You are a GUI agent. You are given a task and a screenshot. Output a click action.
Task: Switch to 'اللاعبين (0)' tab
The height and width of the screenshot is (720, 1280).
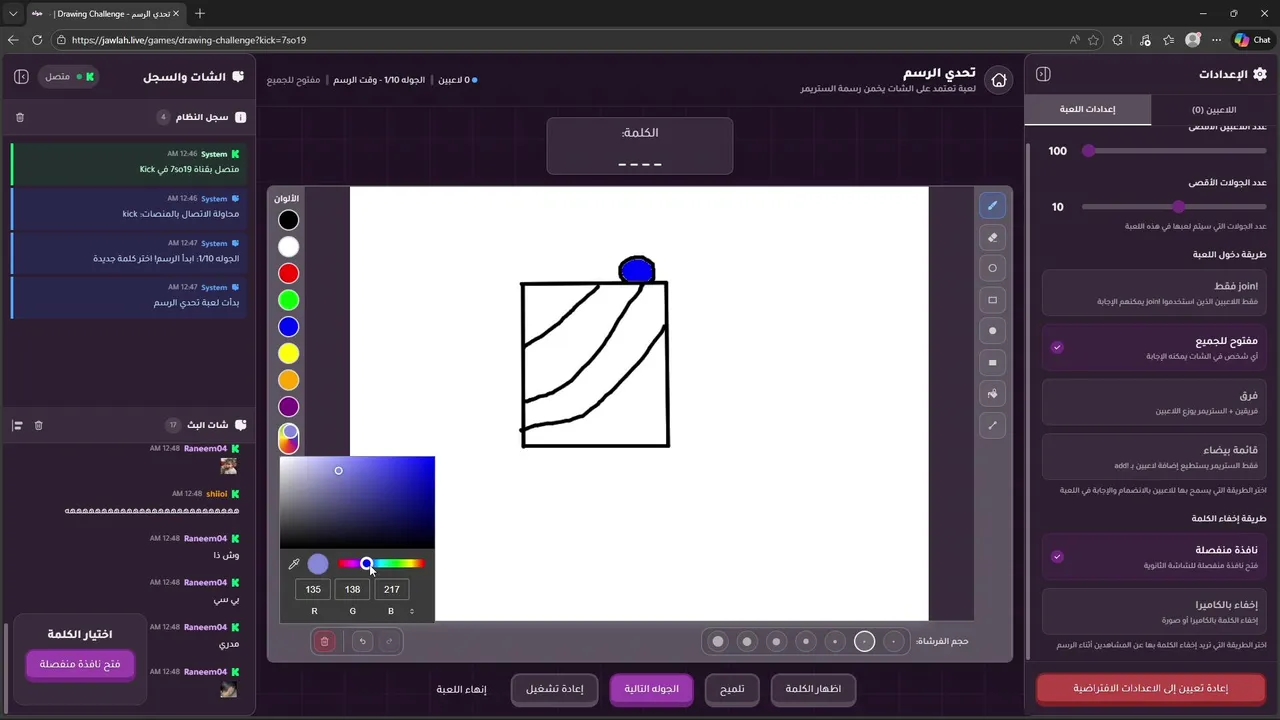tap(1214, 109)
